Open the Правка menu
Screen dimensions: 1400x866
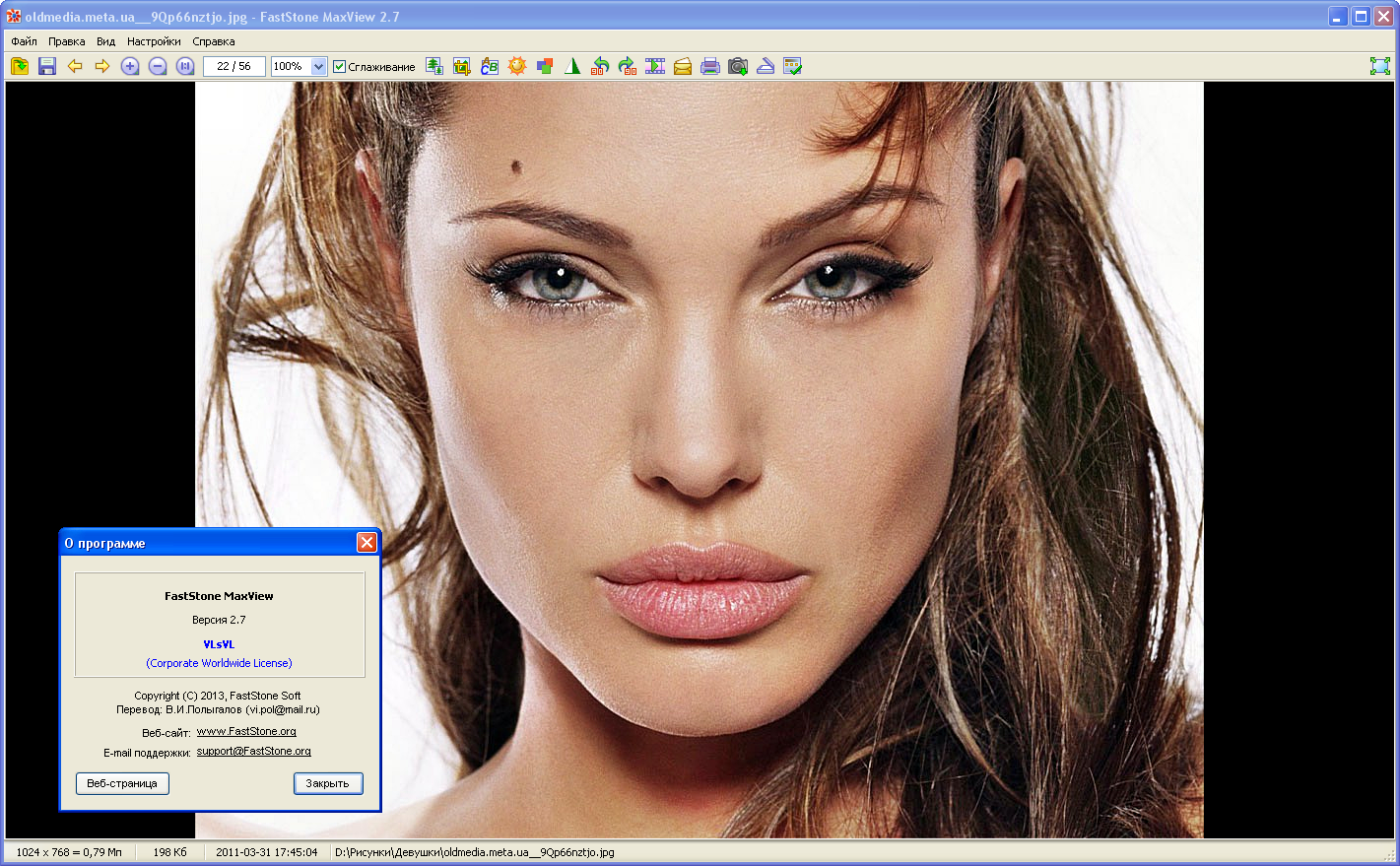67,41
